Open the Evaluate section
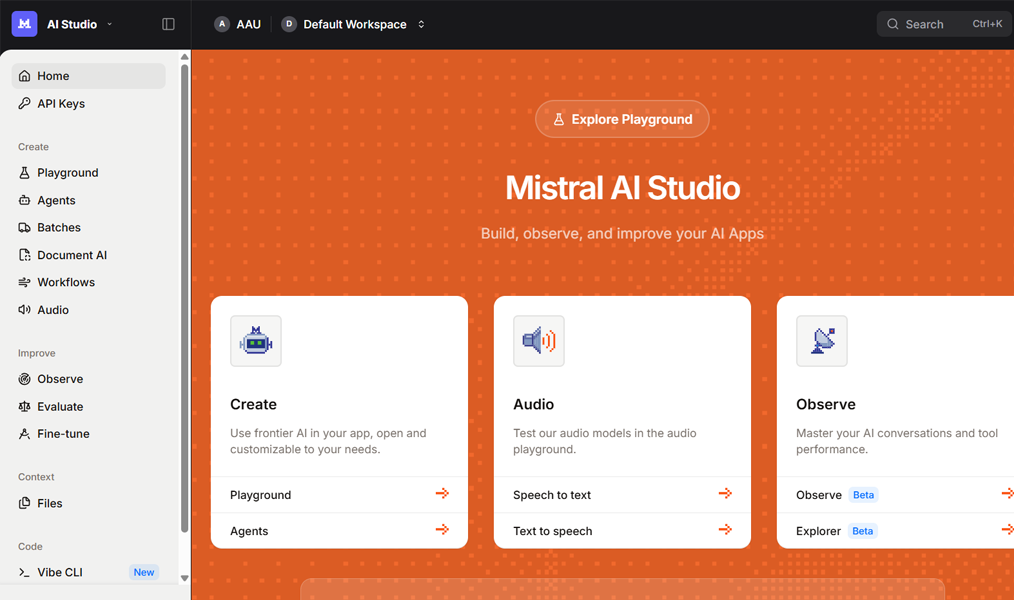The image size is (1014, 600). click(62, 406)
